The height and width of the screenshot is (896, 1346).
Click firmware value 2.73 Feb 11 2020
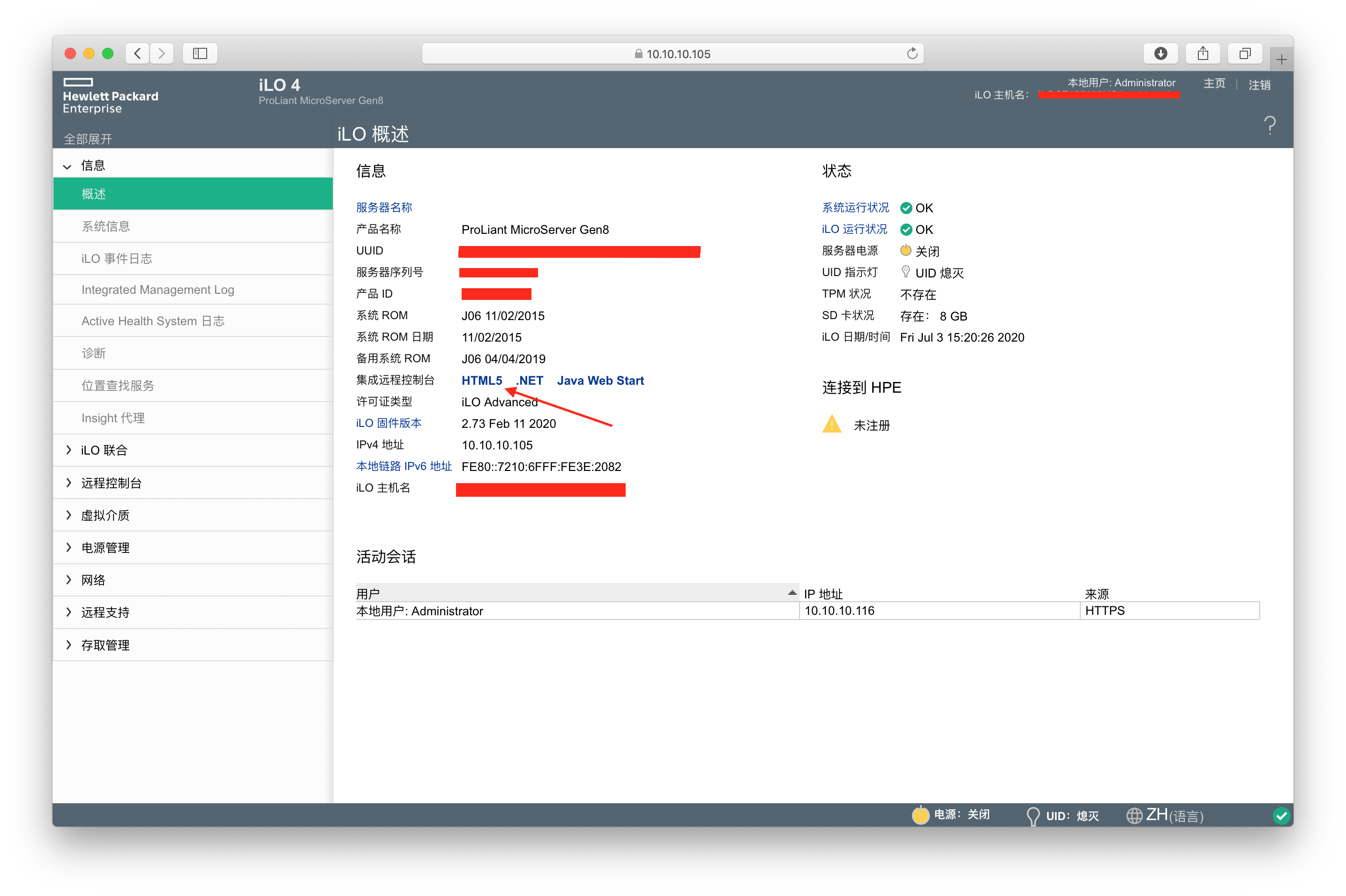[508, 424]
